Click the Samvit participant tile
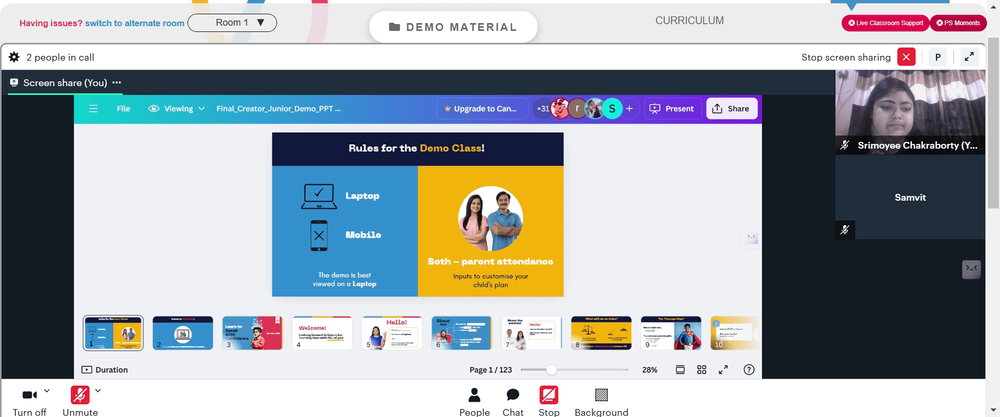1000x417 pixels. click(910, 198)
